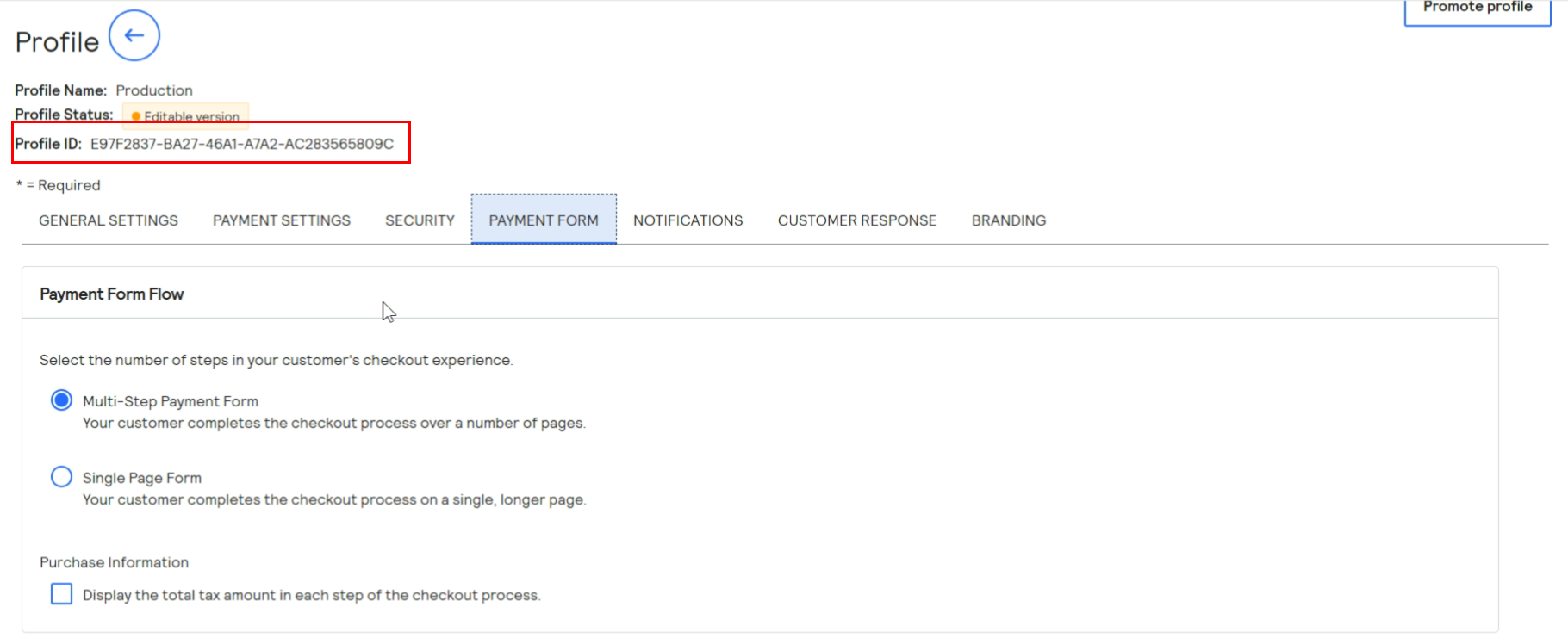Go to the Security tab

(420, 220)
